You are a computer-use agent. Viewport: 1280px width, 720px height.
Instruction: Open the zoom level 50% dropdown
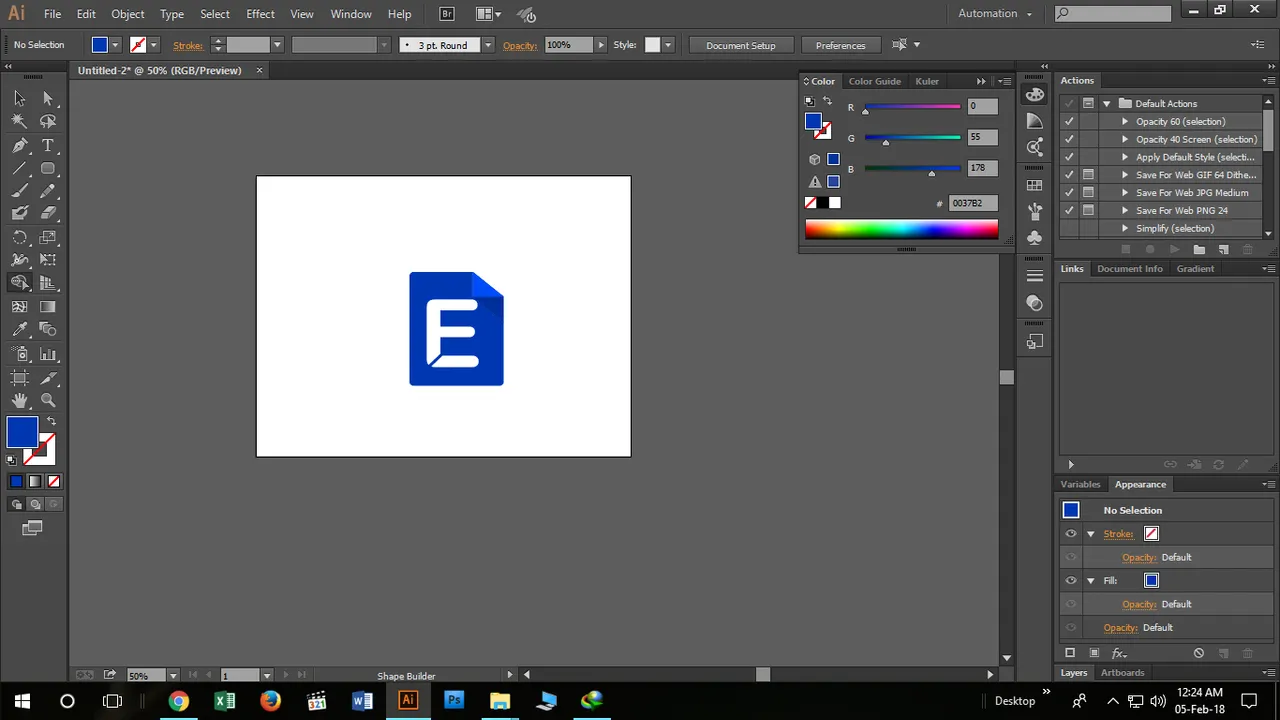point(173,676)
